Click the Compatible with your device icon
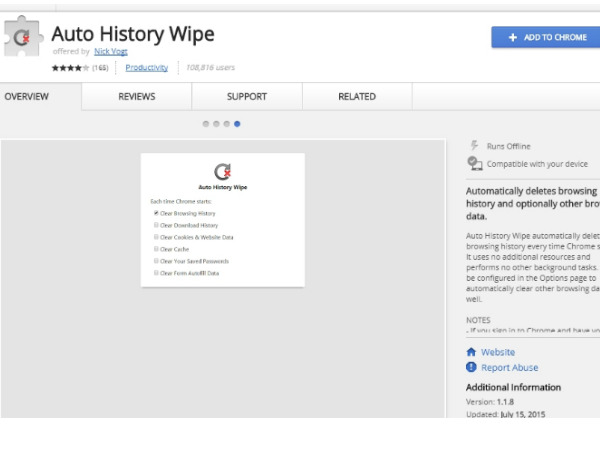 [474, 163]
